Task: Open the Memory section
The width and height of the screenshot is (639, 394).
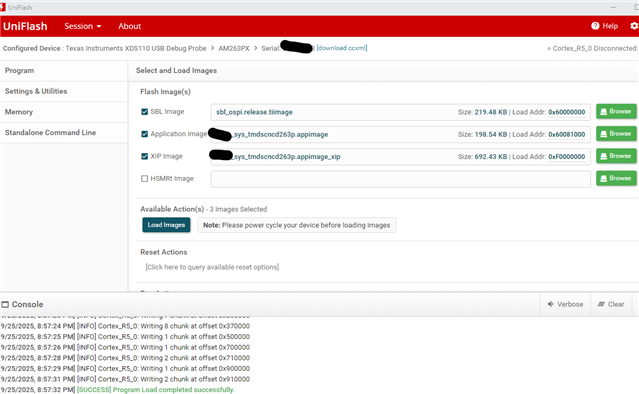Action: point(64,112)
